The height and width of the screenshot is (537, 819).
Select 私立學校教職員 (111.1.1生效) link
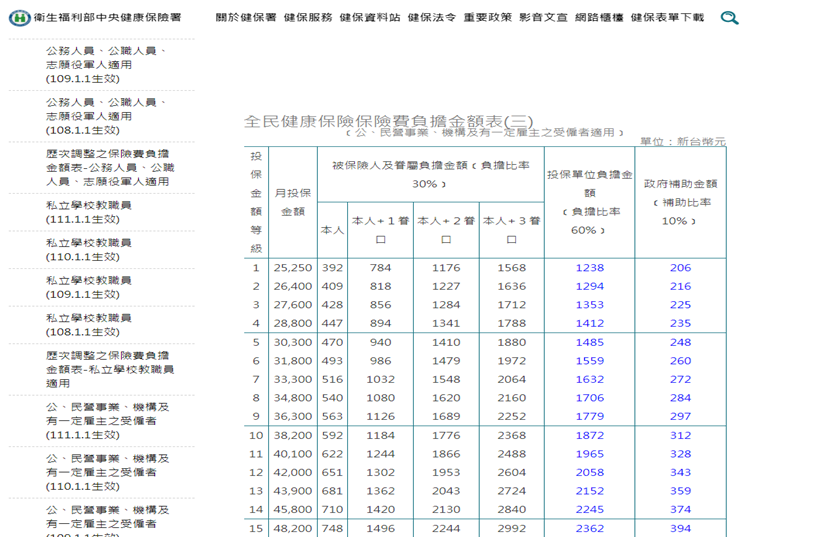point(89,212)
